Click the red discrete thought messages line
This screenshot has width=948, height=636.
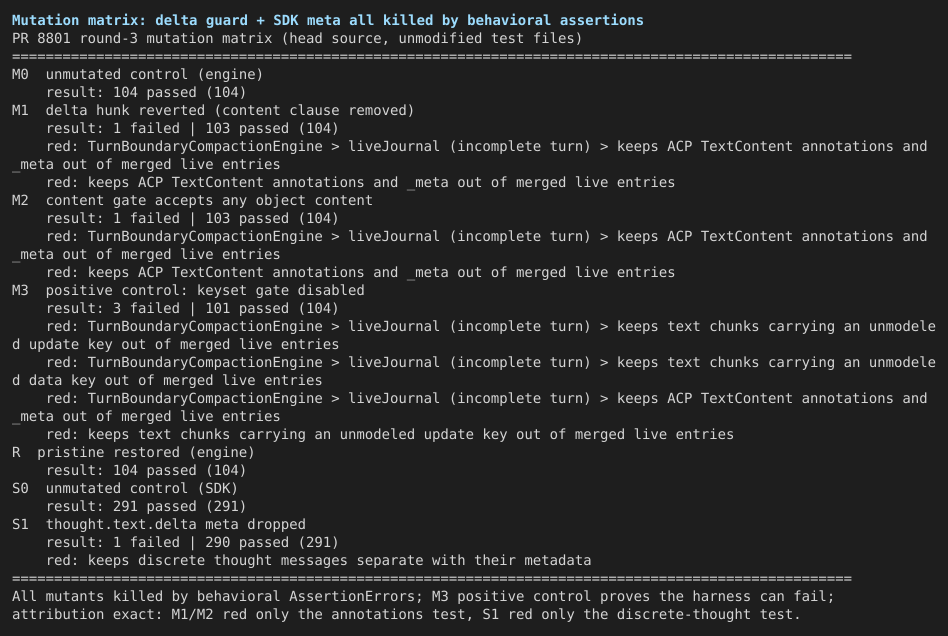click(319, 560)
